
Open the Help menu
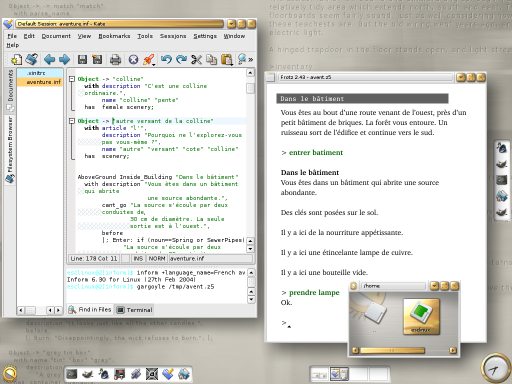(x=13, y=45)
